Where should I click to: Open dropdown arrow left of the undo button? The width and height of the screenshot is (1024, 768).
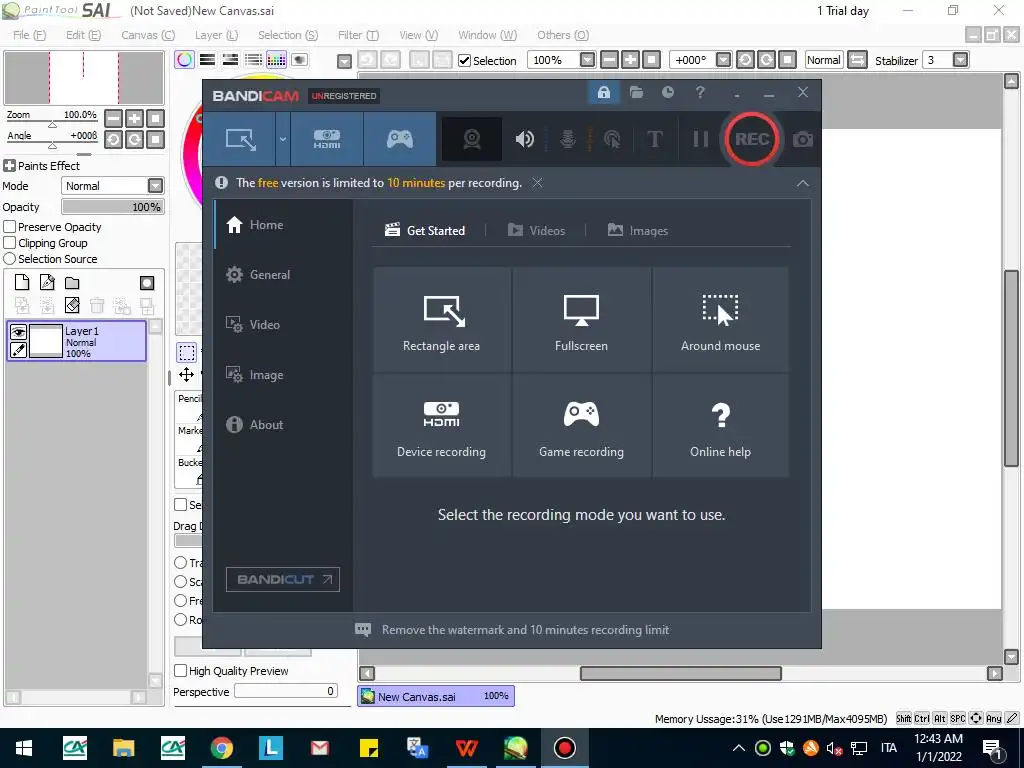344,61
